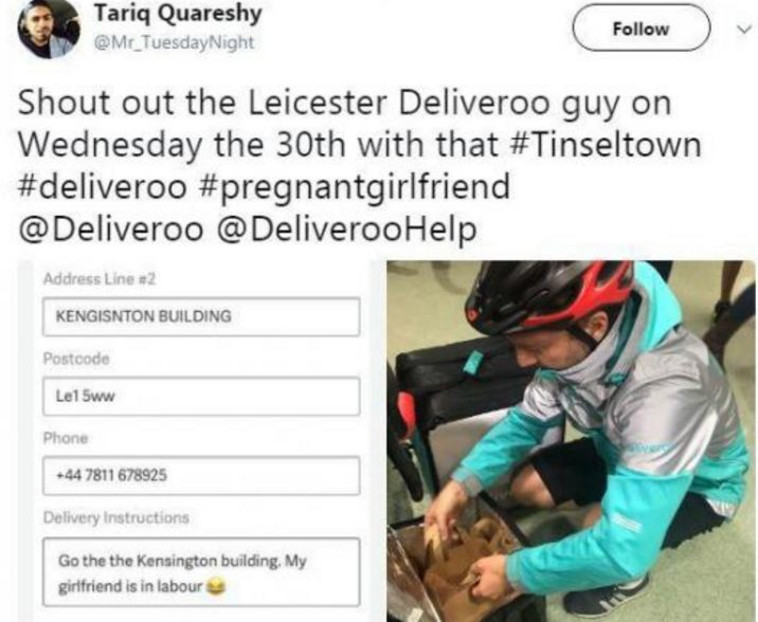Visit the @DeliverooHelp mention

click(x=346, y=230)
